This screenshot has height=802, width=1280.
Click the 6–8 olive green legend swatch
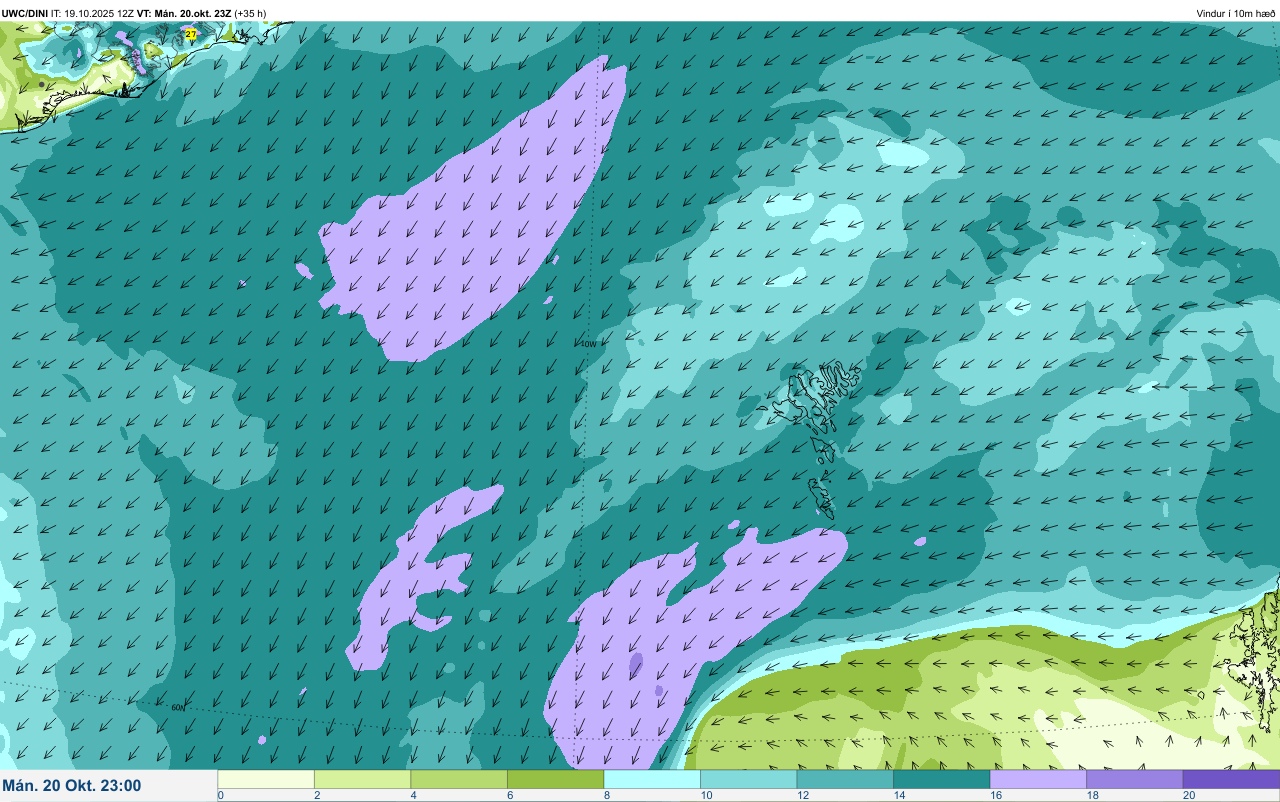(x=555, y=779)
